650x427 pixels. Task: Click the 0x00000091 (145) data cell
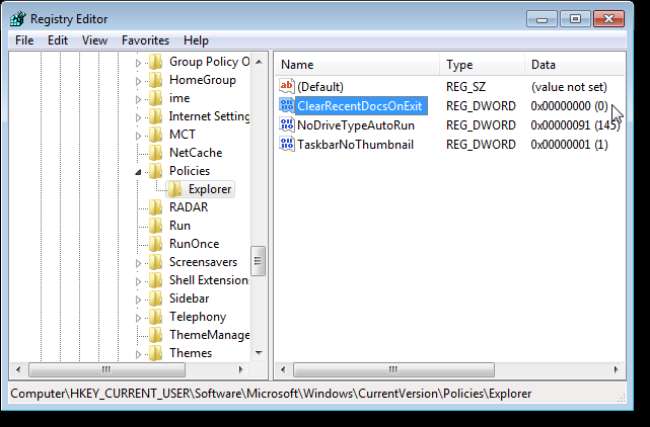coord(575,125)
